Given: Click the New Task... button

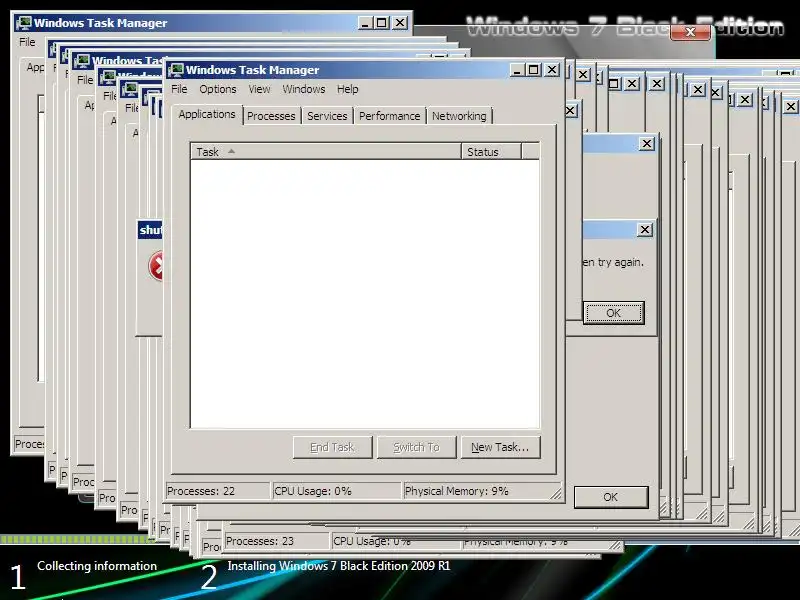Looking at the screenshot, I should pos(500,447).
